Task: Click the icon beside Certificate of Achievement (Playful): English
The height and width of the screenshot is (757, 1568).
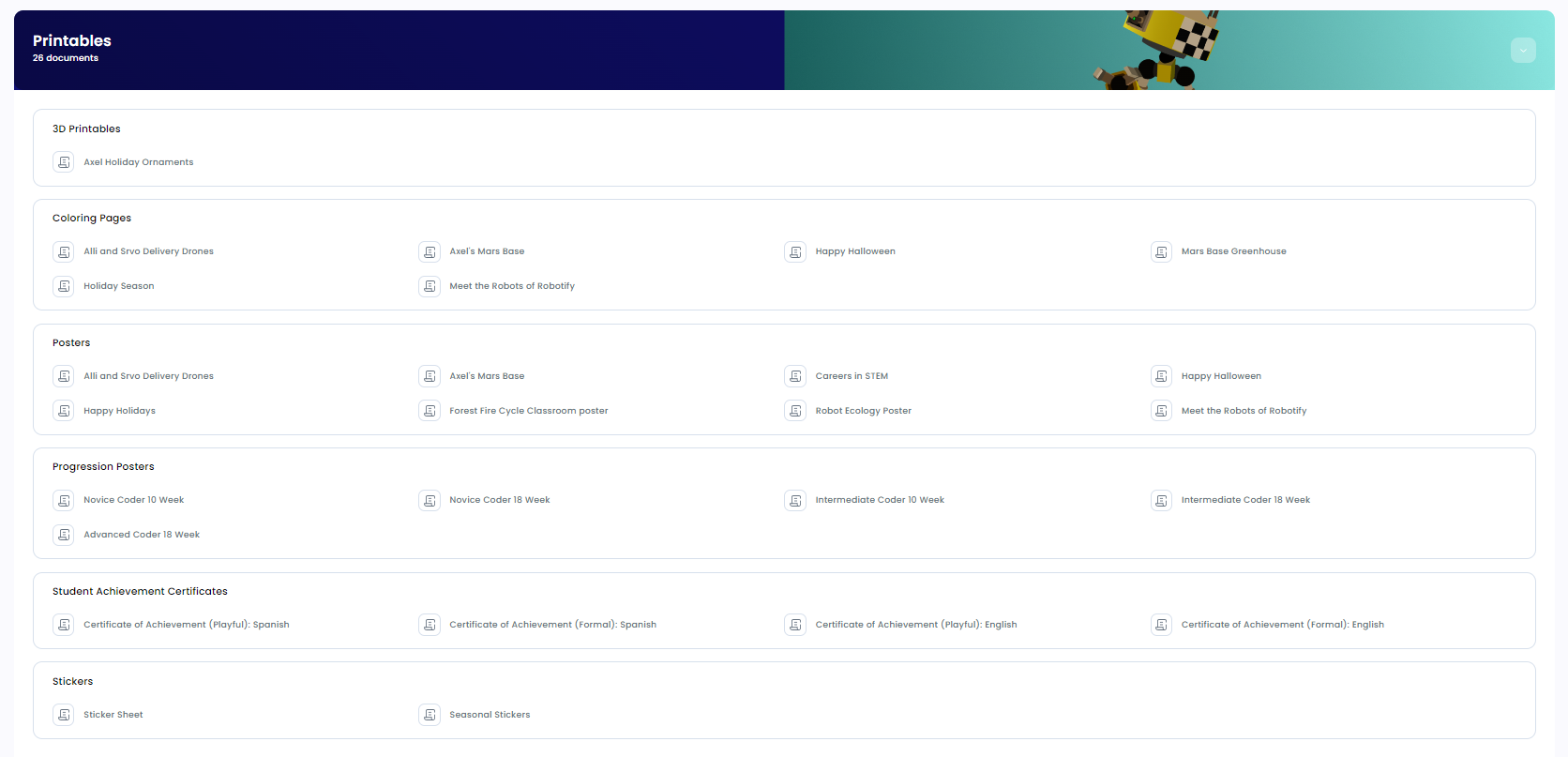Action: (795, 625)
